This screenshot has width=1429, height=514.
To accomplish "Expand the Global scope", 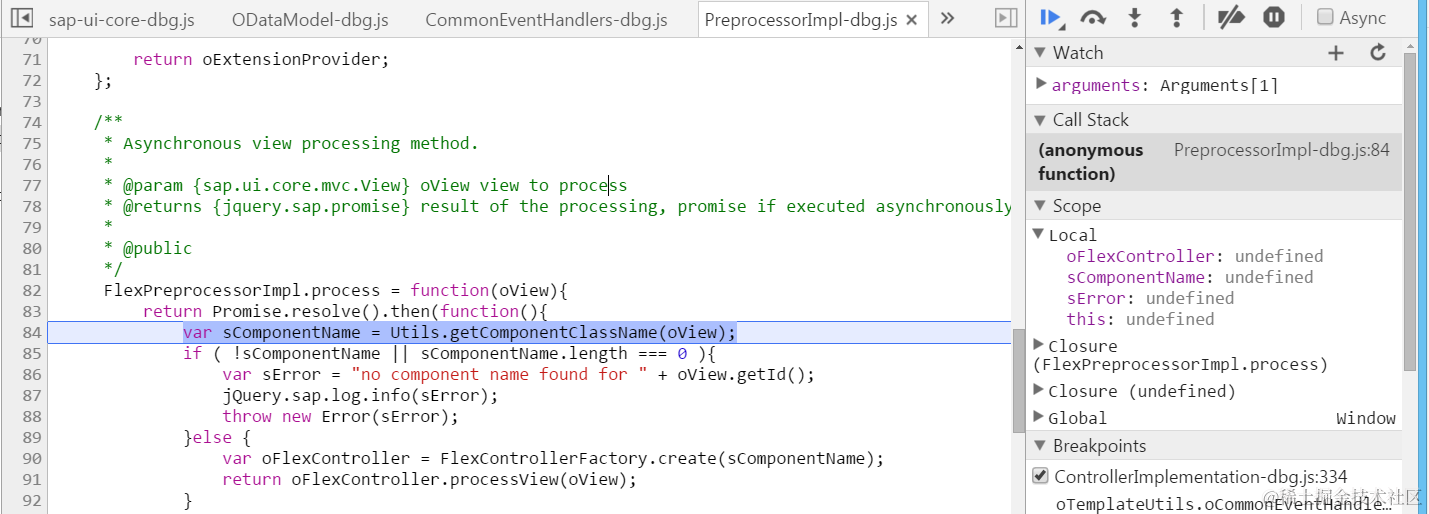I will pyautogui.click(x=1039, y=417).
